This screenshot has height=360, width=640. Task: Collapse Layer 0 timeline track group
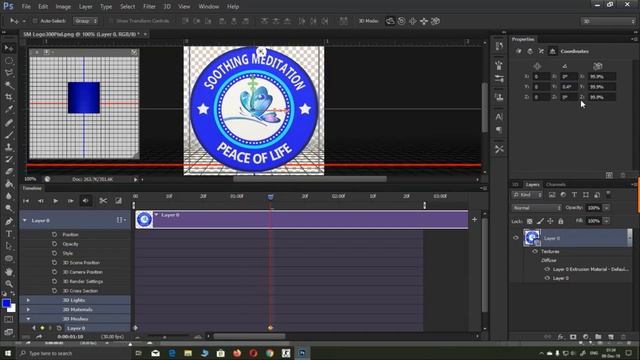24,220
